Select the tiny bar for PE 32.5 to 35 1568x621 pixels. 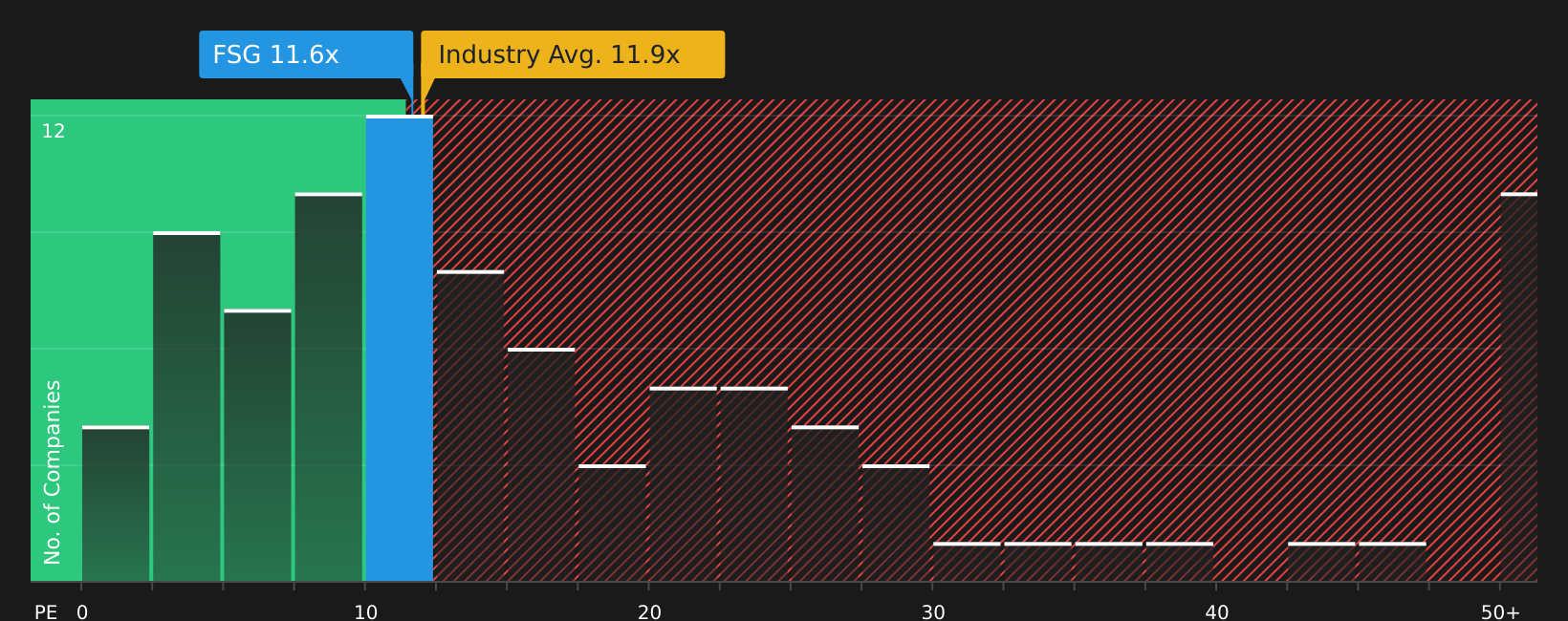[x=1038, y=562]
